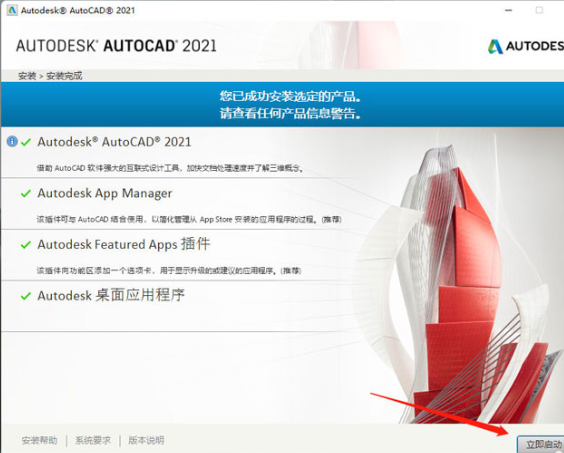Click the checkmark beside Autodesk Featured Apps 插件

(26, 245)
